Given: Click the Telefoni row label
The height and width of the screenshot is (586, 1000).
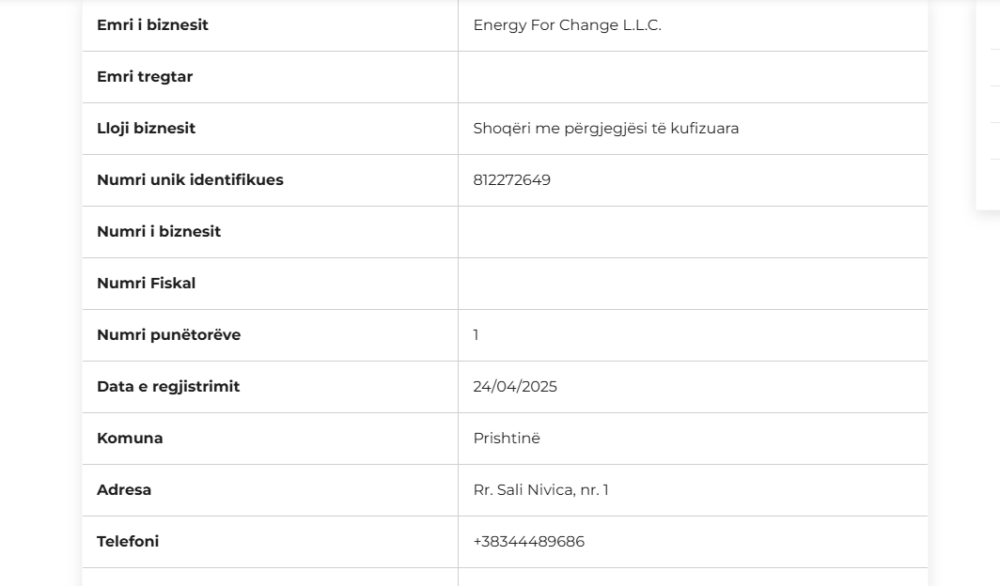Looking at the screenshot, I should pos(128,541).
